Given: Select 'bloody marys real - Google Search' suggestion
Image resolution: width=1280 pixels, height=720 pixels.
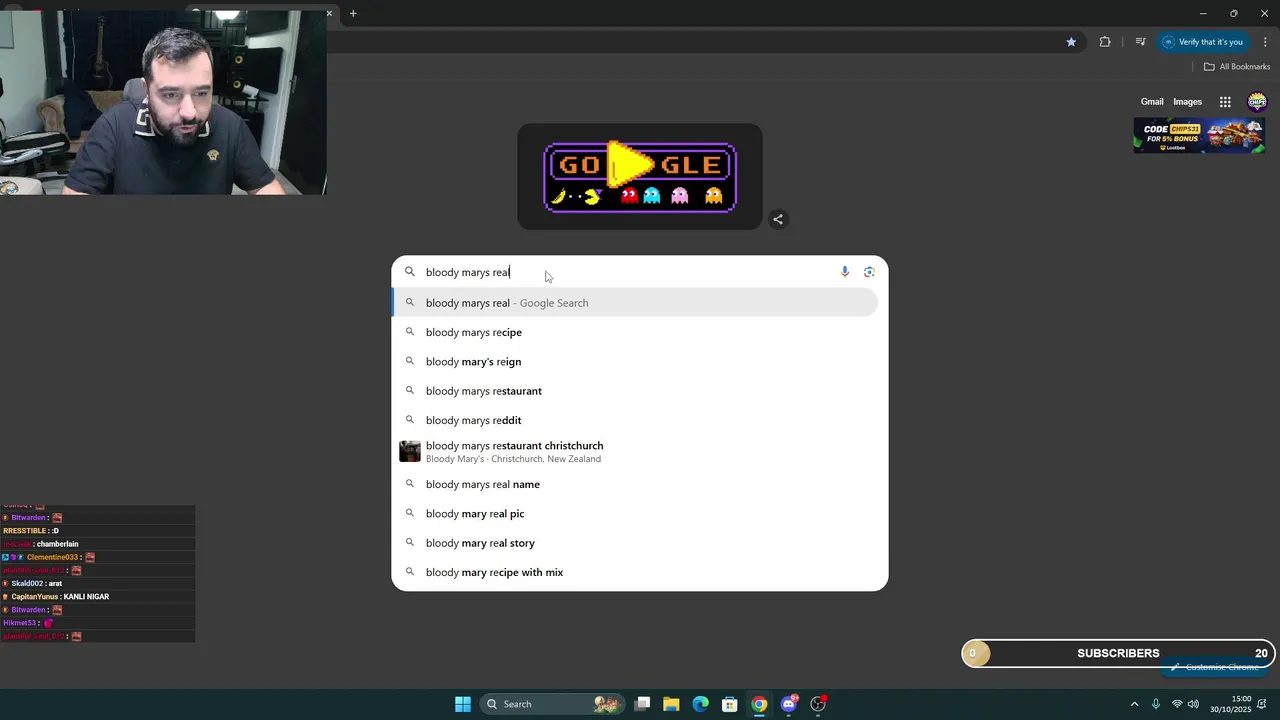Looking at the screenshot, I should (635, 303).
